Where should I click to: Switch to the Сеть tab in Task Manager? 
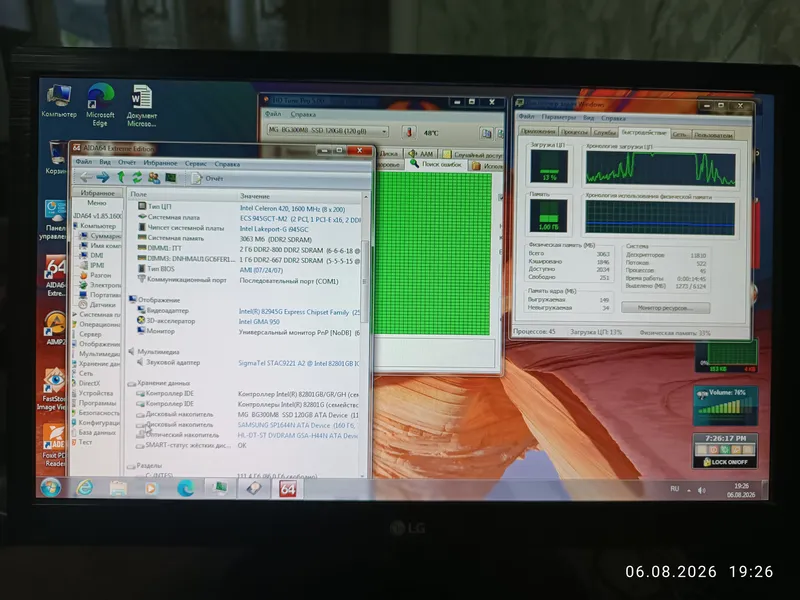[x=679, y=134]
